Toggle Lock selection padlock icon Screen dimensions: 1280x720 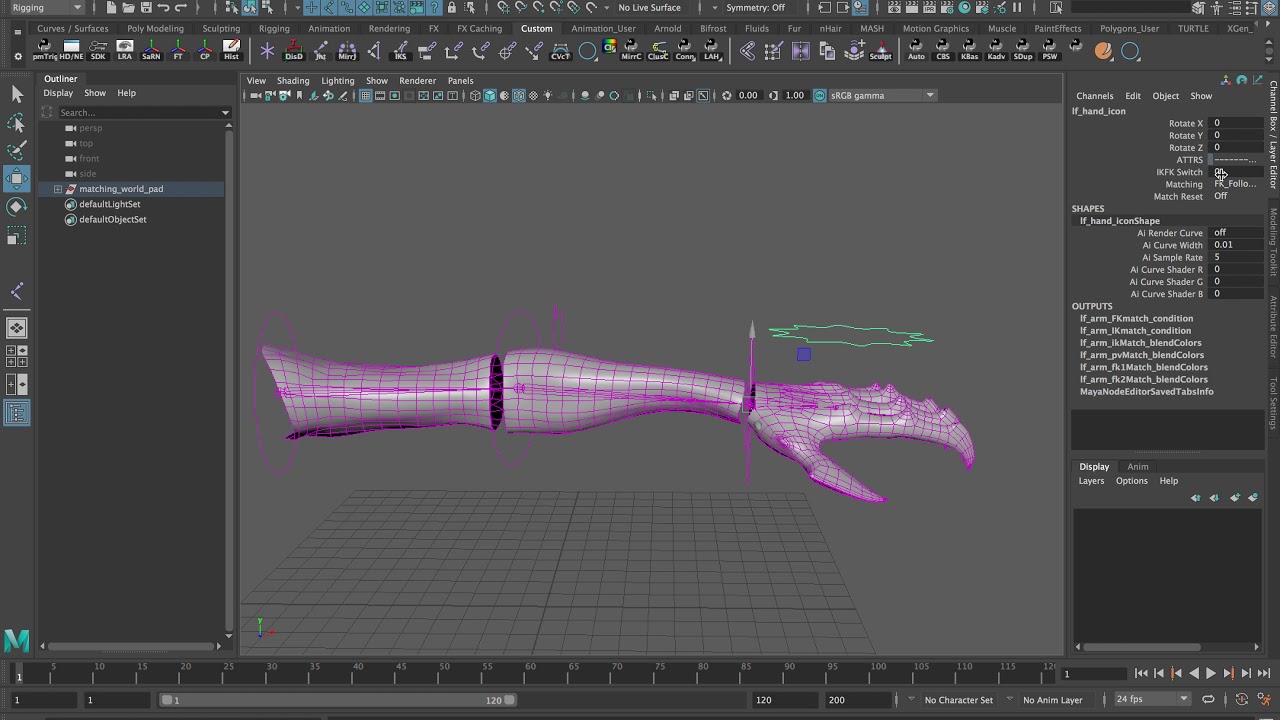click(x=452, y=8)
